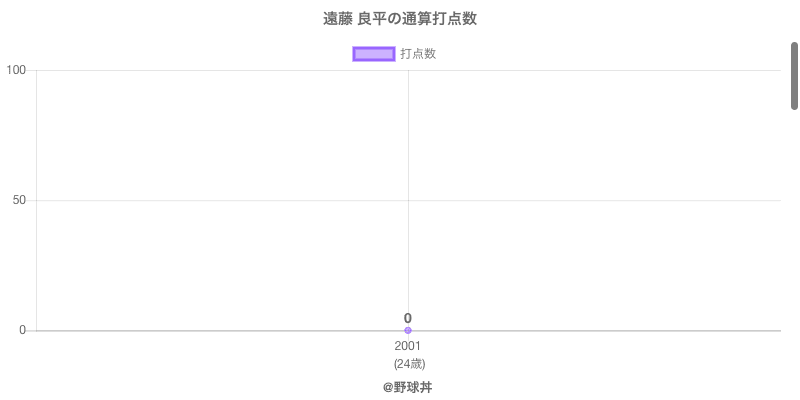Click the 100 y-axis tick label
800x400 pixels.
[16, 70]
